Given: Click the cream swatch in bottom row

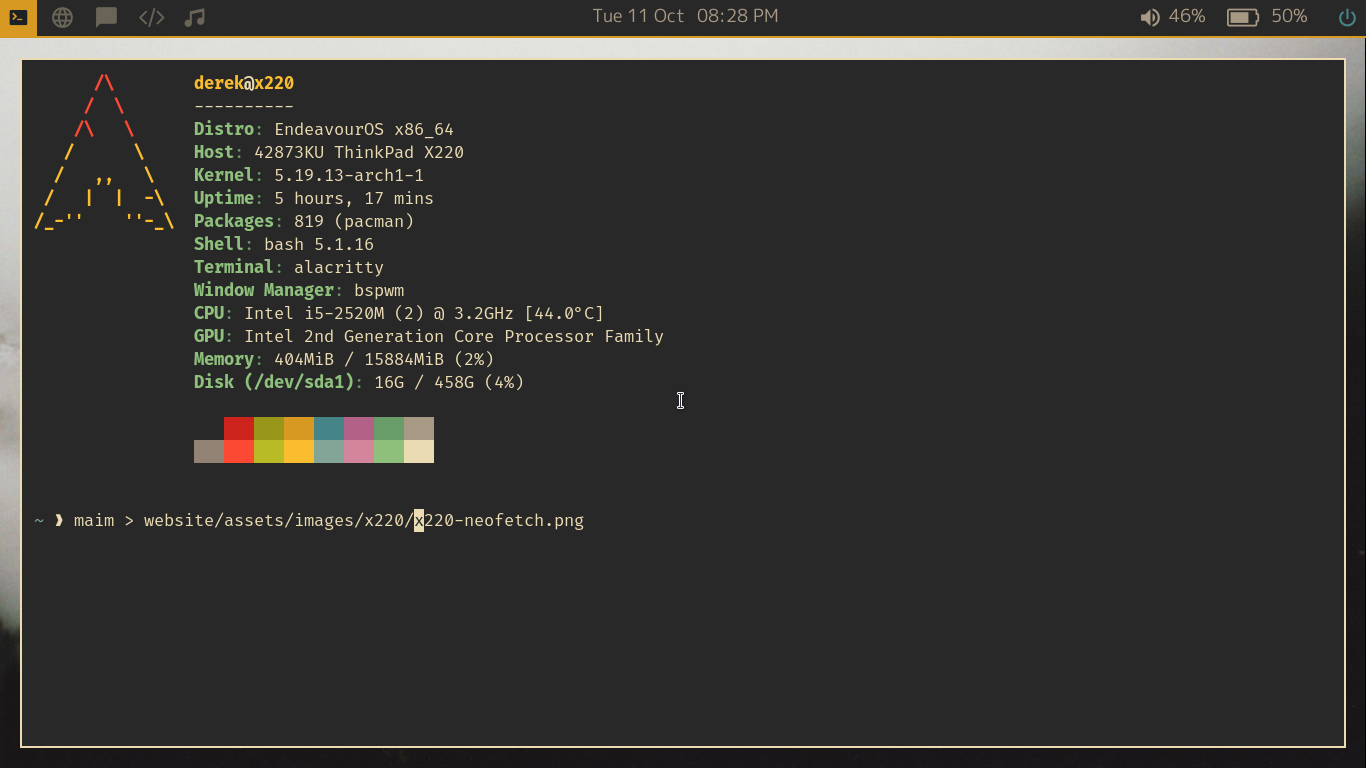Looking at the screenshot, I should point(419,451).
